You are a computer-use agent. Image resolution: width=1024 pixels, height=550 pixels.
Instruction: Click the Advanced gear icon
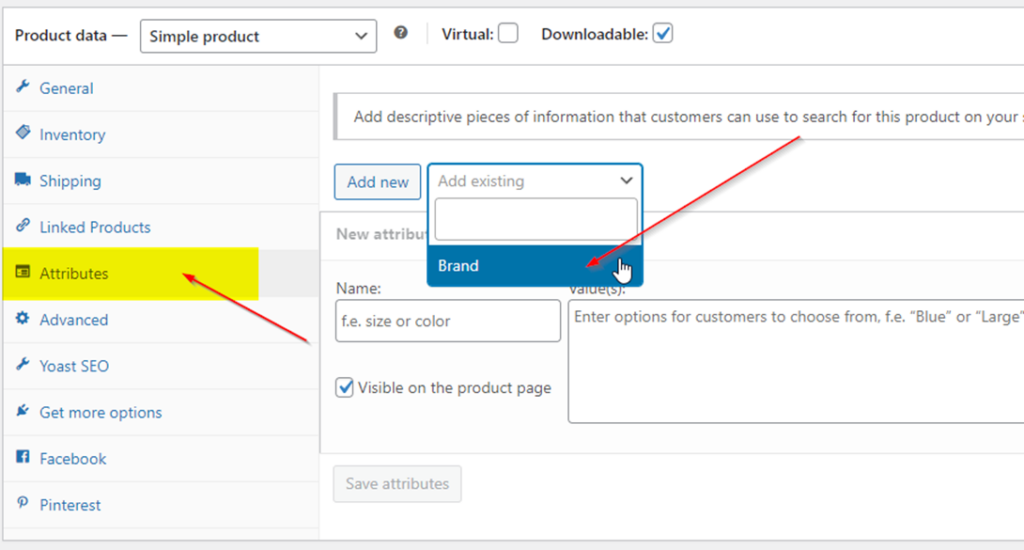click(x=23, y=318)
